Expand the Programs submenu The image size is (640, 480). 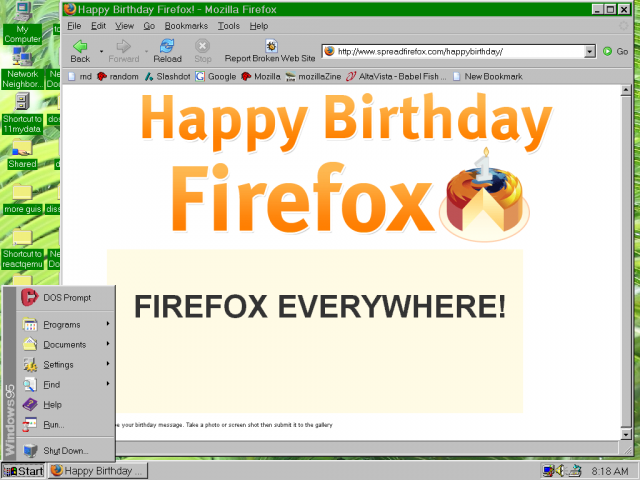tap(62, 325)
